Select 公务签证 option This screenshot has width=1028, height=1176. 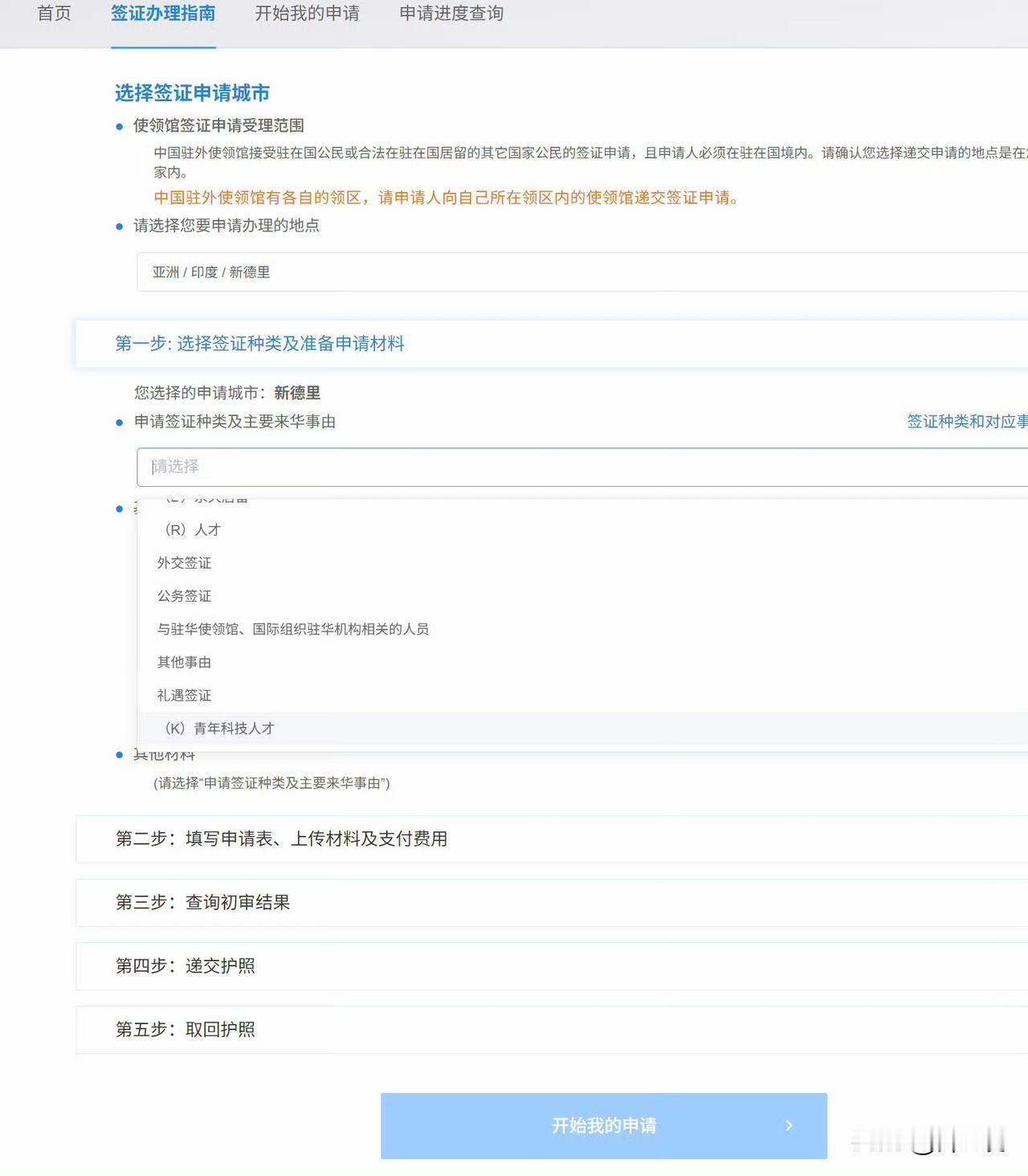pyautogui.click(x=582, y=596)
